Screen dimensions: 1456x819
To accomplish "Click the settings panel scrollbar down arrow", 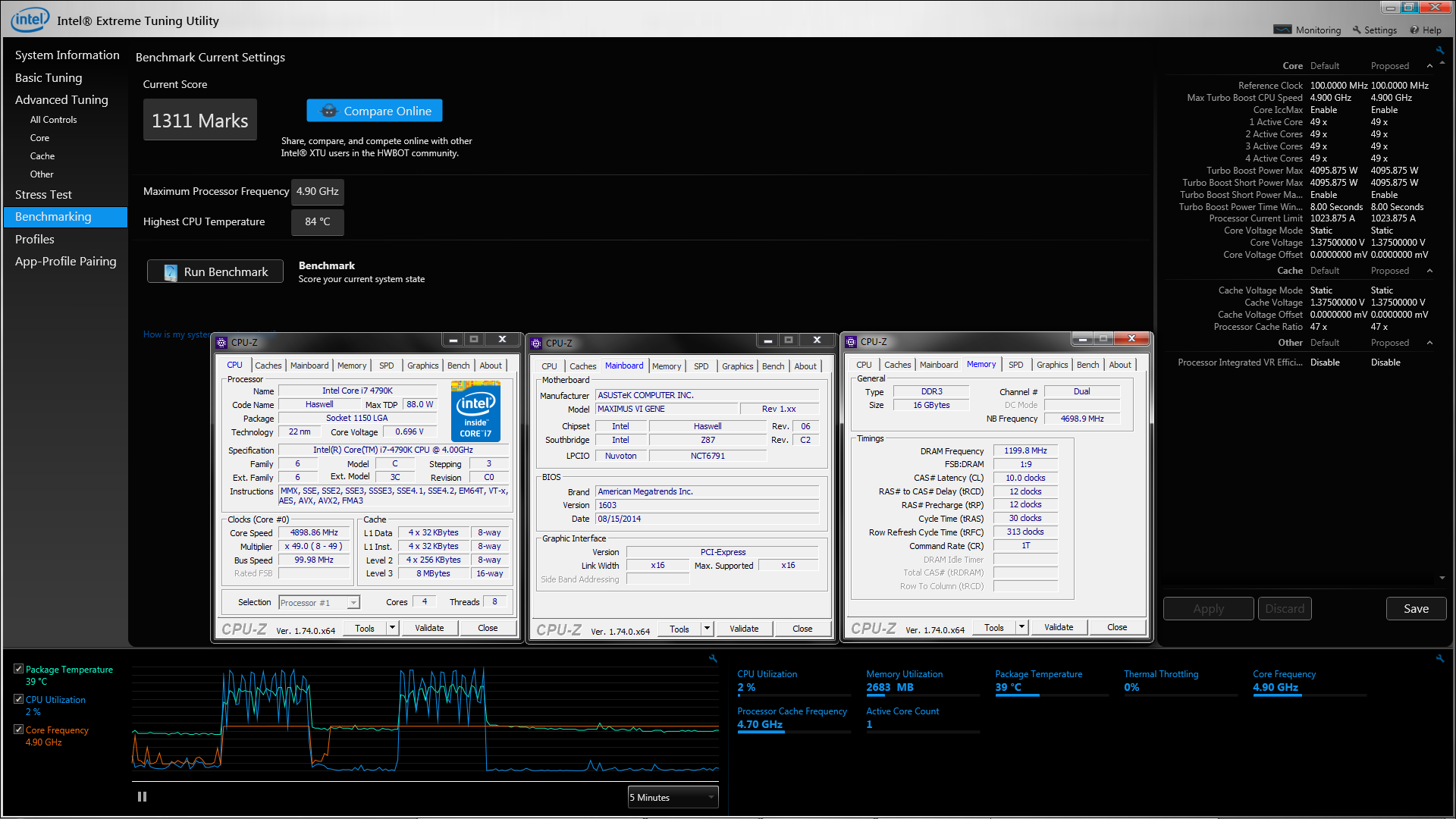I will 1442,578.
